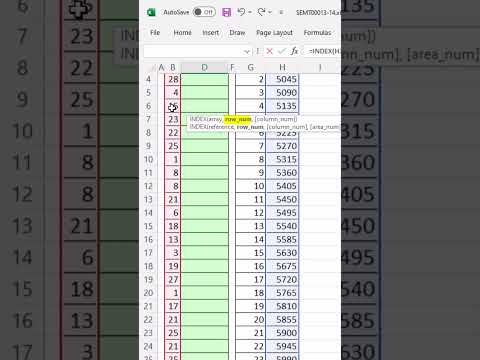
Task: Click cell H18 with value 5675
Action: pyautogui.click(x=282, y=266)
